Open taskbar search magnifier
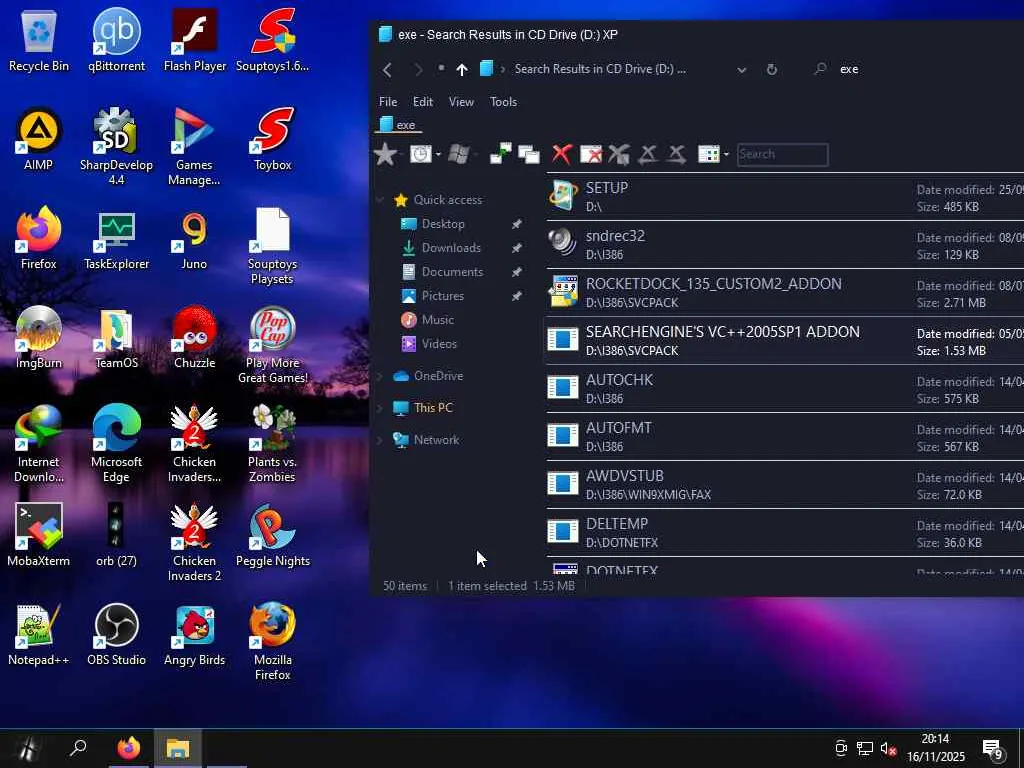Viewport: 1024px width, 768px height. point(78,748)
